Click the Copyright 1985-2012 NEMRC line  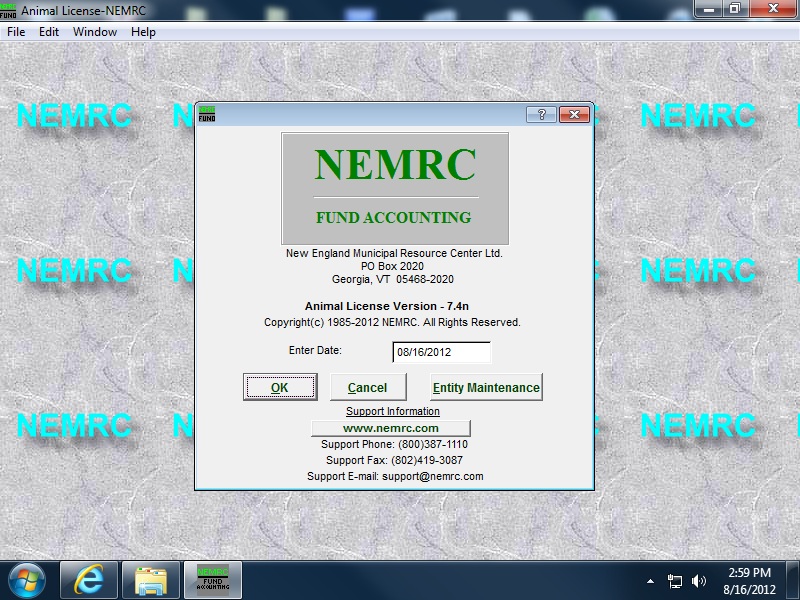point(392,322)
